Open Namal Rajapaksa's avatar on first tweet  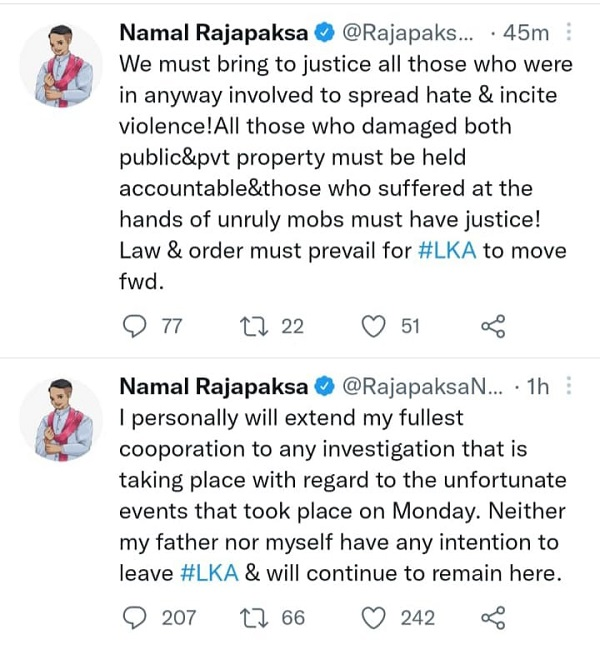click(x=61, y=66)
